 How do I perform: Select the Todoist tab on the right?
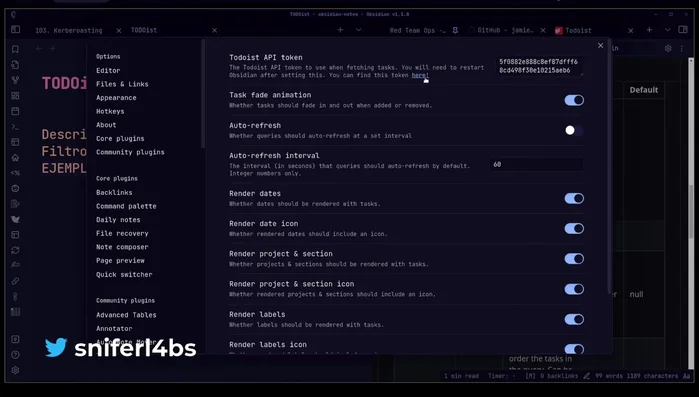pos(578,30)
